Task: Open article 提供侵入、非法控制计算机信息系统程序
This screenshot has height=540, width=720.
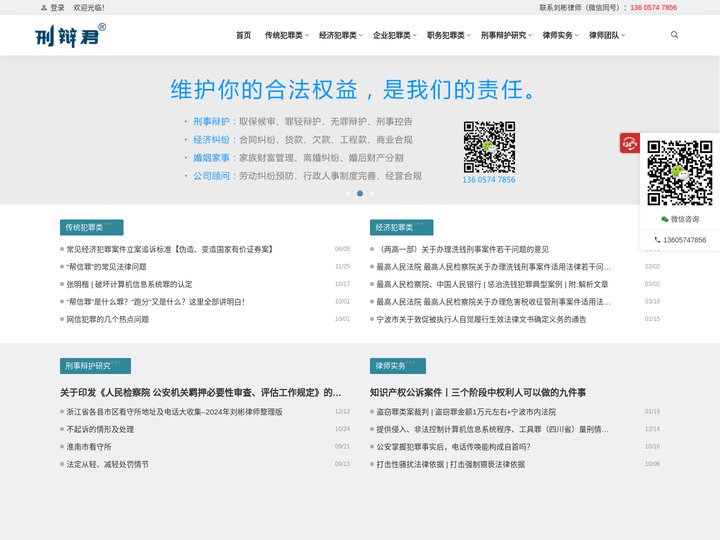Action: click(492, 429)
